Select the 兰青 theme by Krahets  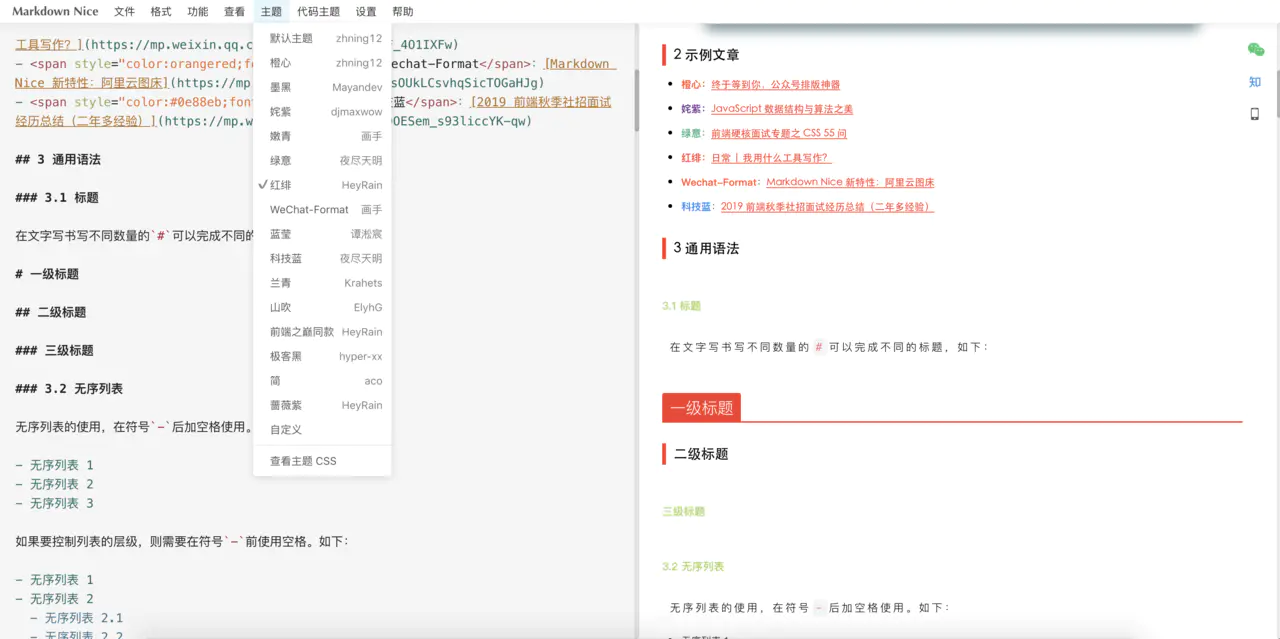[322, 283]
